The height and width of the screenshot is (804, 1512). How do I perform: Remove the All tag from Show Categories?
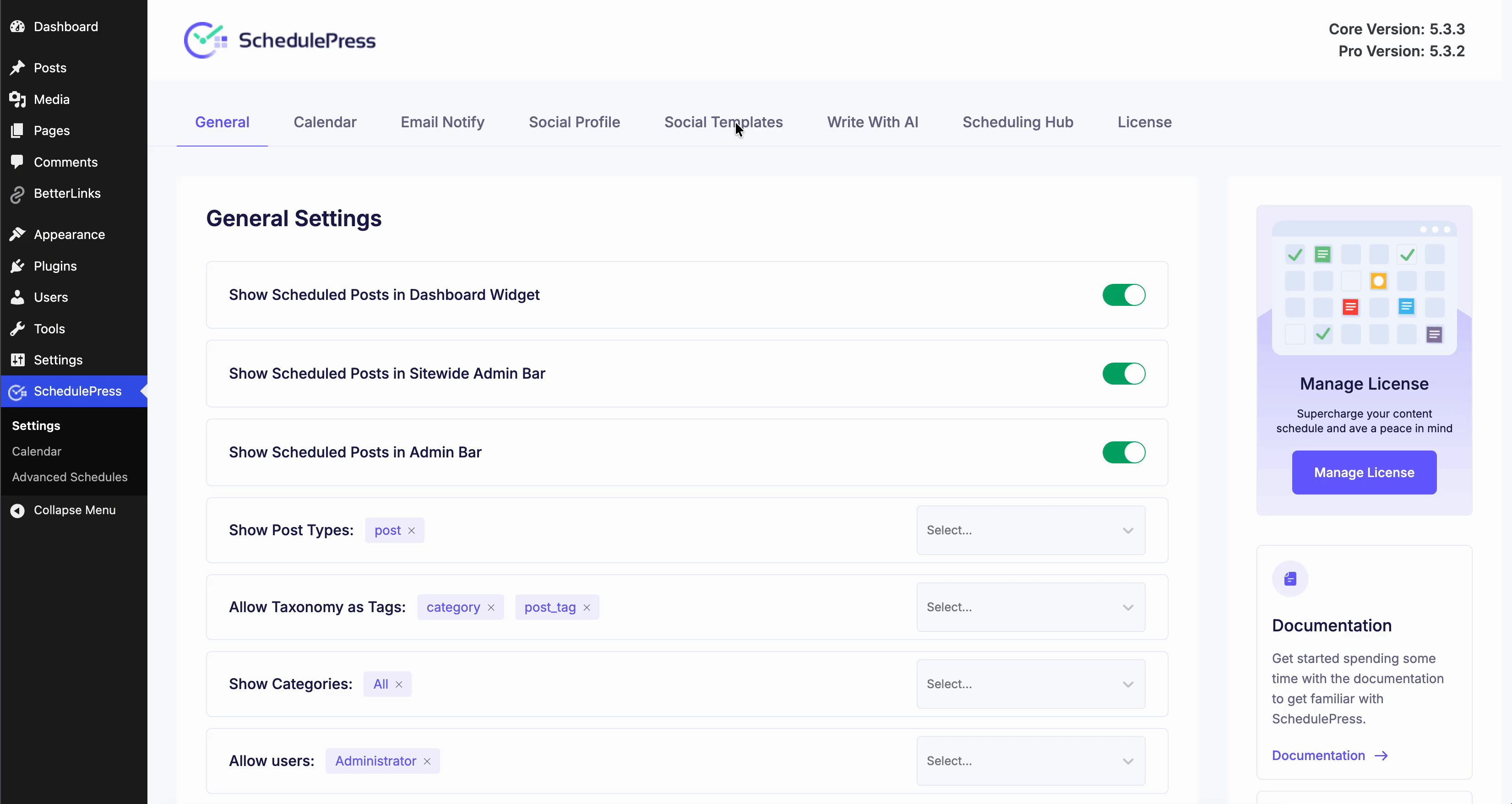[x=398, y=684]
